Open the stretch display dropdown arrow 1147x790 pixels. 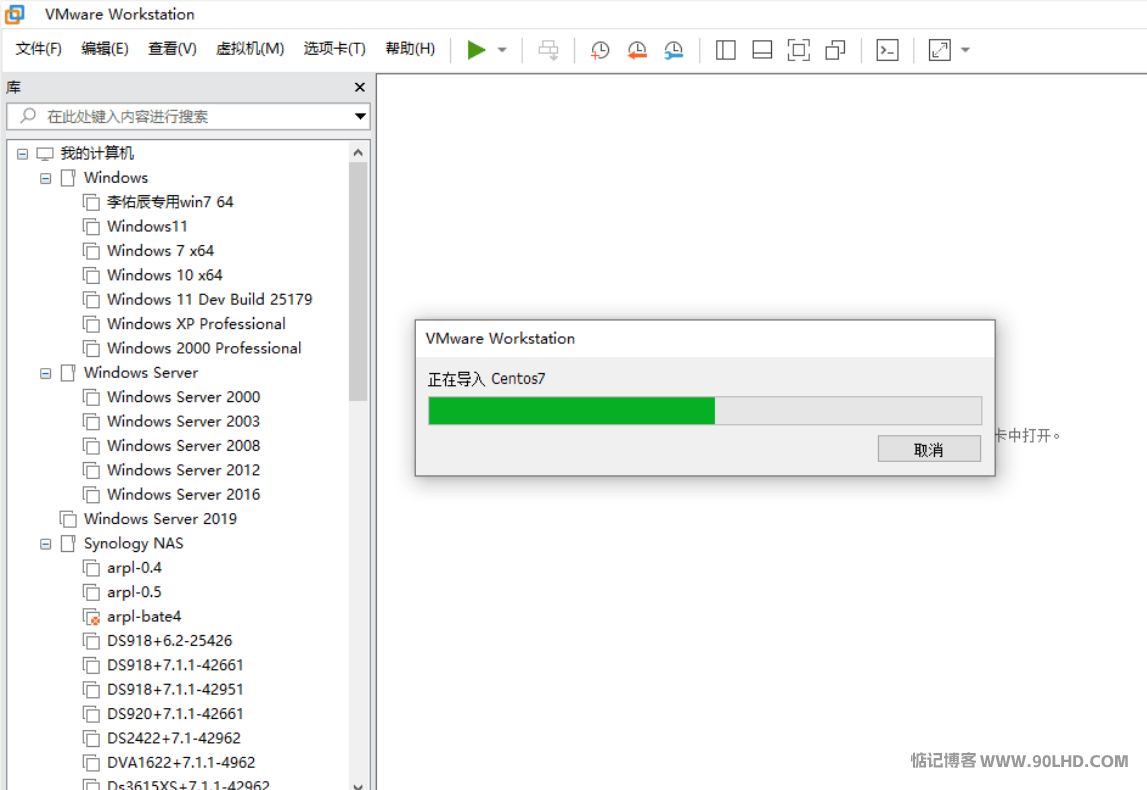(966, 50)
